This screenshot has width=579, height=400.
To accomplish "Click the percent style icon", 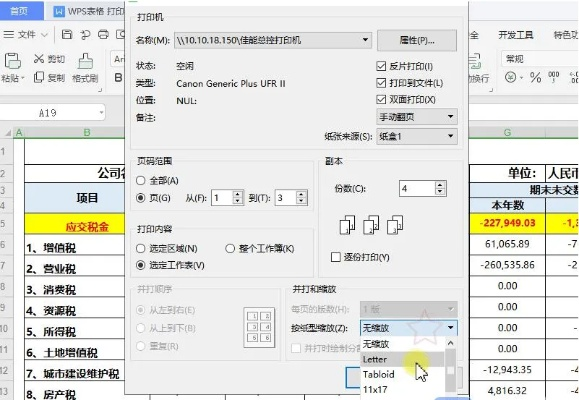I will [x=535, y=77].
